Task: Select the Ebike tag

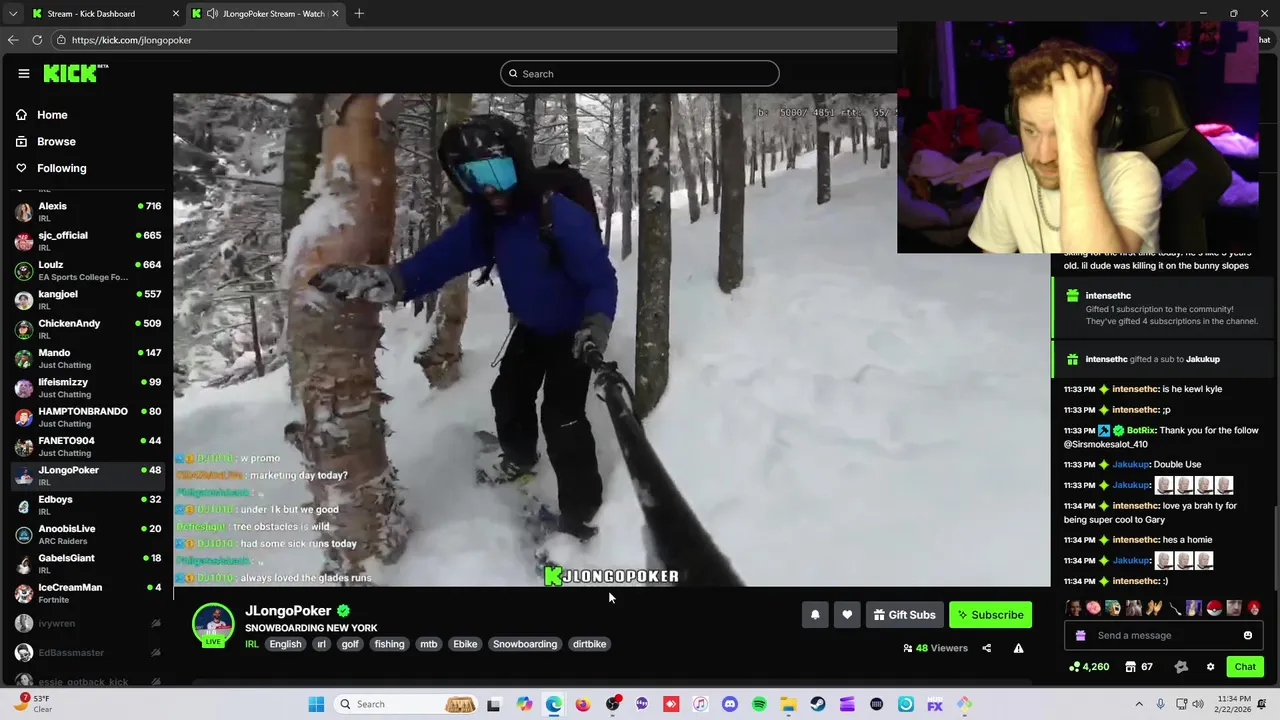Action: pos(465,644)
